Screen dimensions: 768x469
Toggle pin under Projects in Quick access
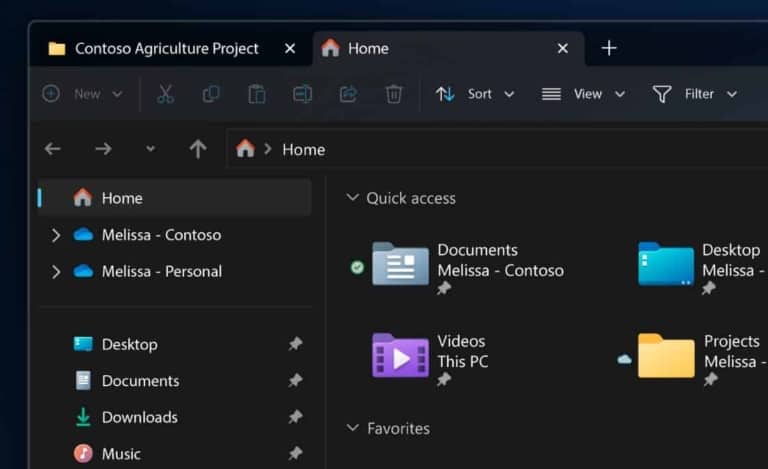(x=710, y=379)
